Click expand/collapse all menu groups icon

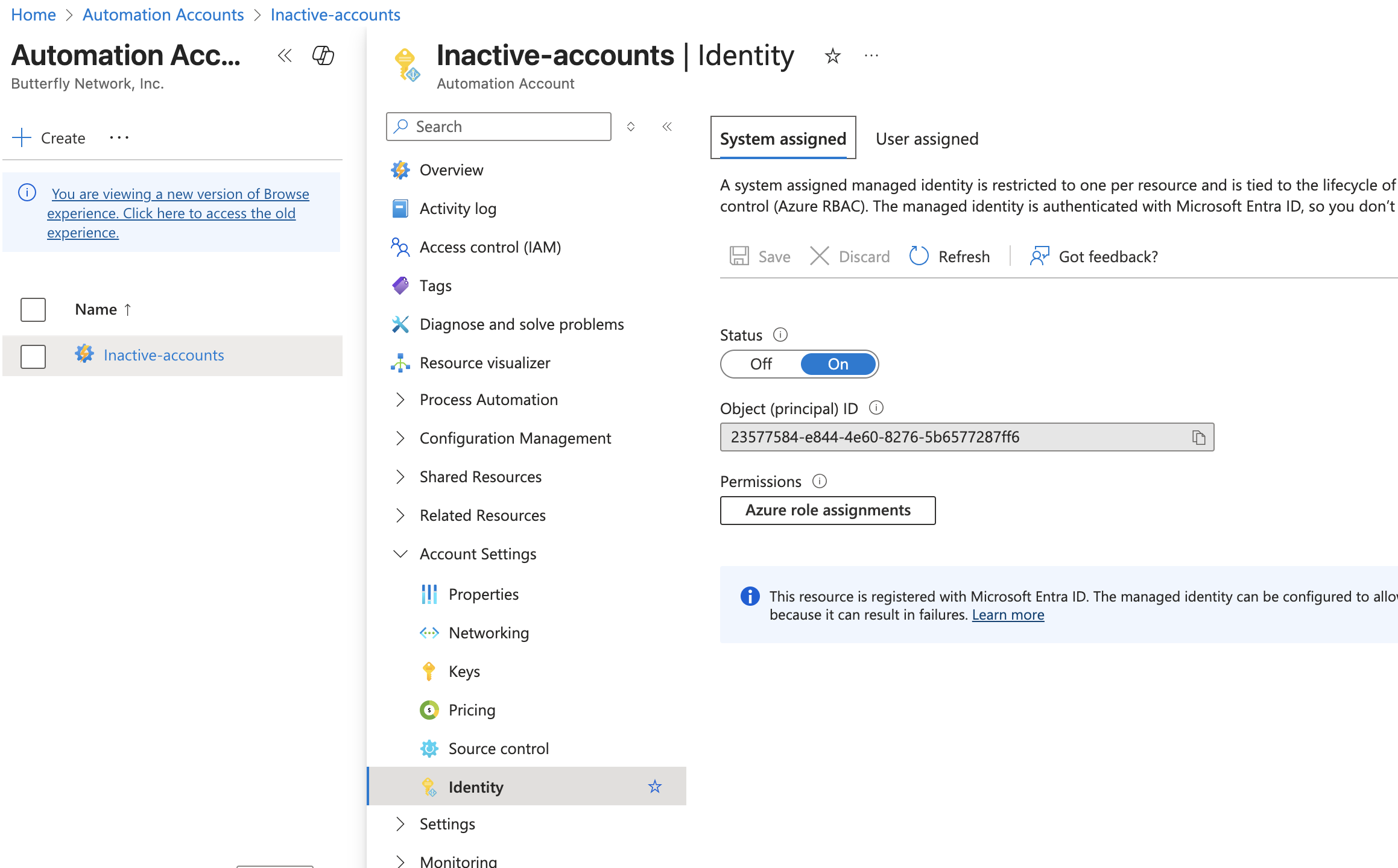tap(631, 127)
